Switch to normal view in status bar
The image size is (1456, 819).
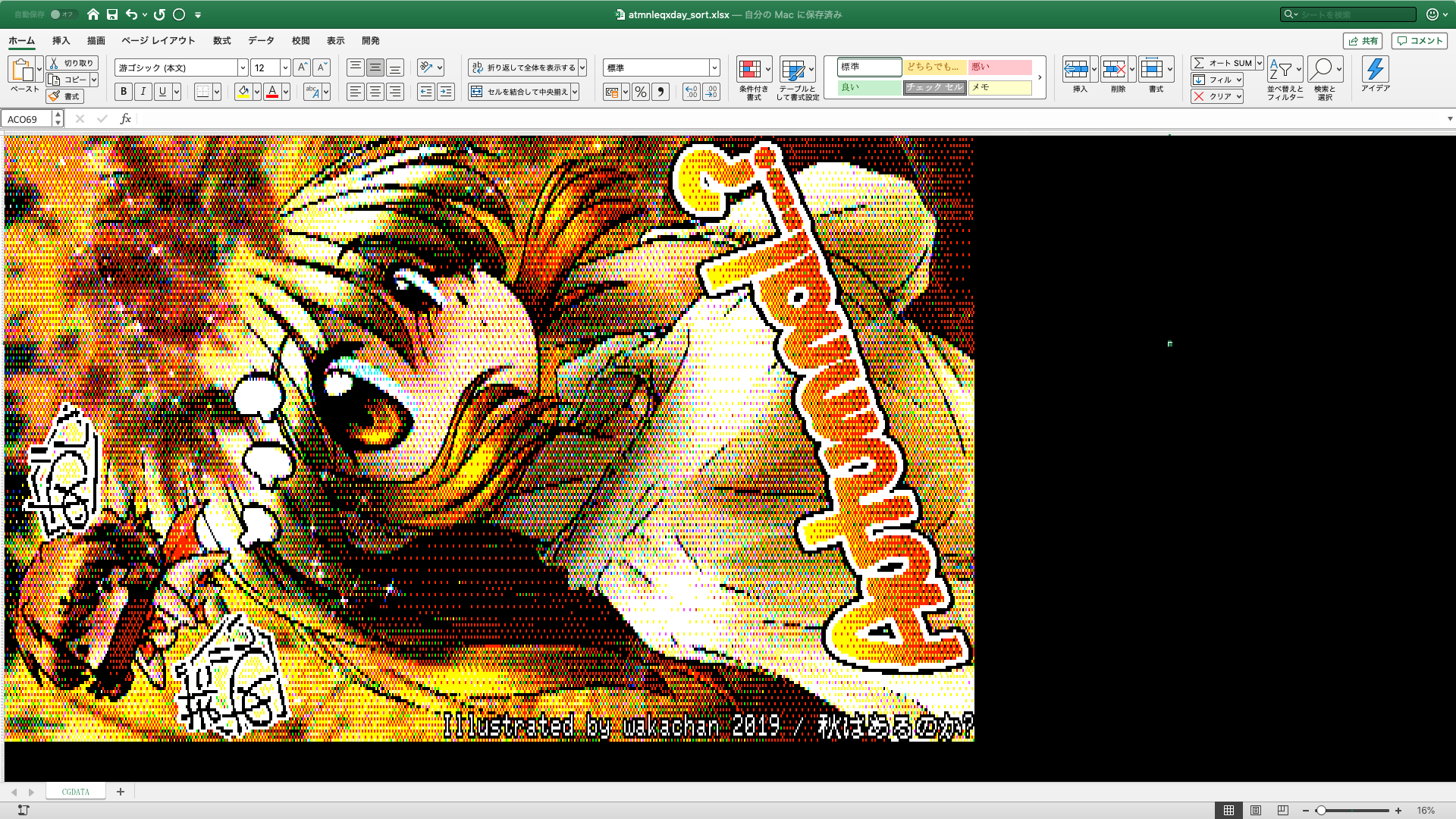(1228, 810)
